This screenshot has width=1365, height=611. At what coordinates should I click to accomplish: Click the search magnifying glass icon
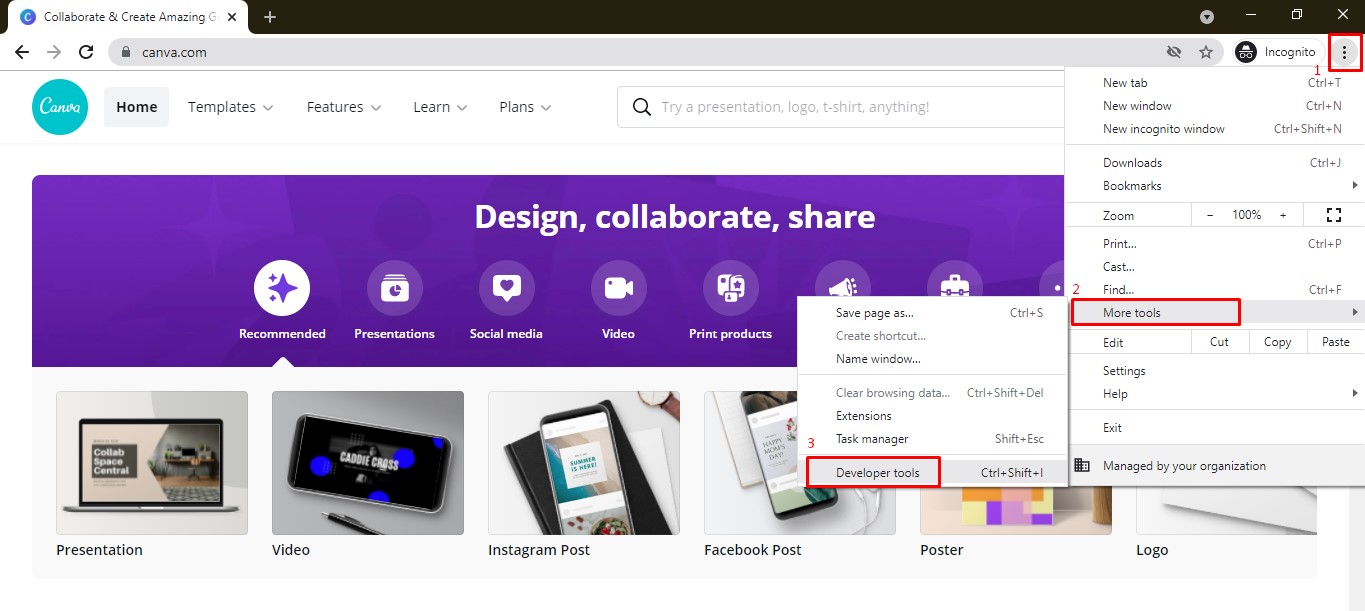pos(640,106)
